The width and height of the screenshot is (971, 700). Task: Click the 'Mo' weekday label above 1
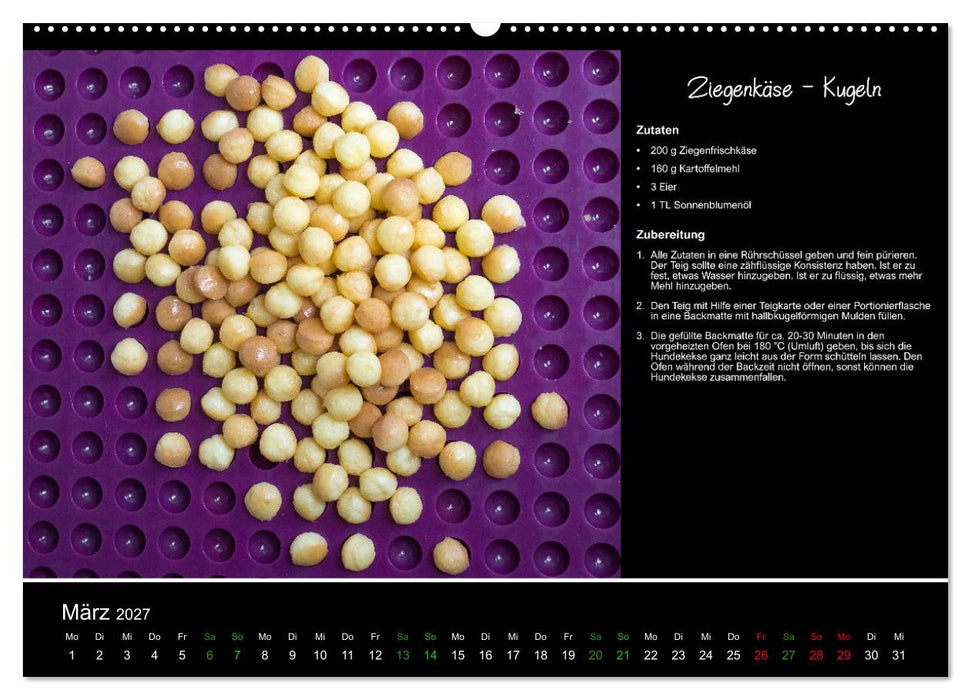pyautogui.click(x=72, y=637)
